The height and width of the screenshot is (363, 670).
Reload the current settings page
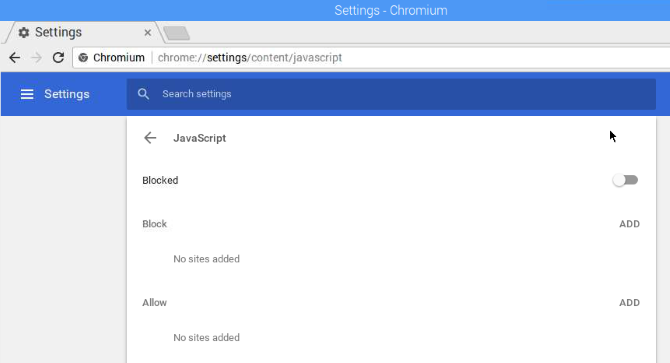(59, 58)
